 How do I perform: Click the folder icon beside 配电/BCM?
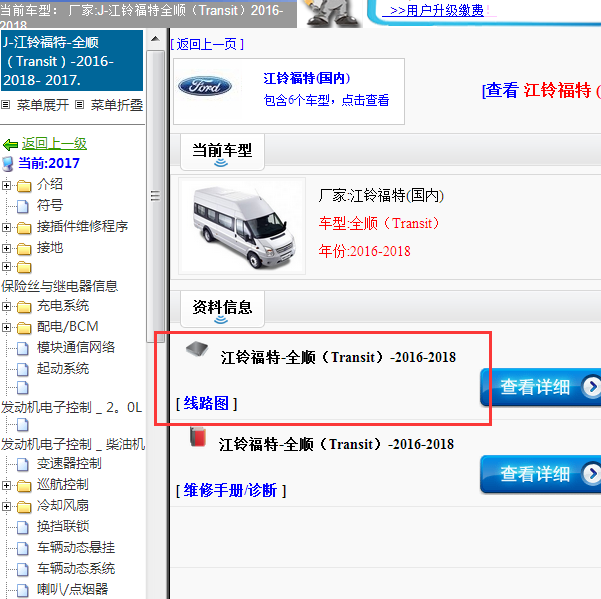click(24, 328)
